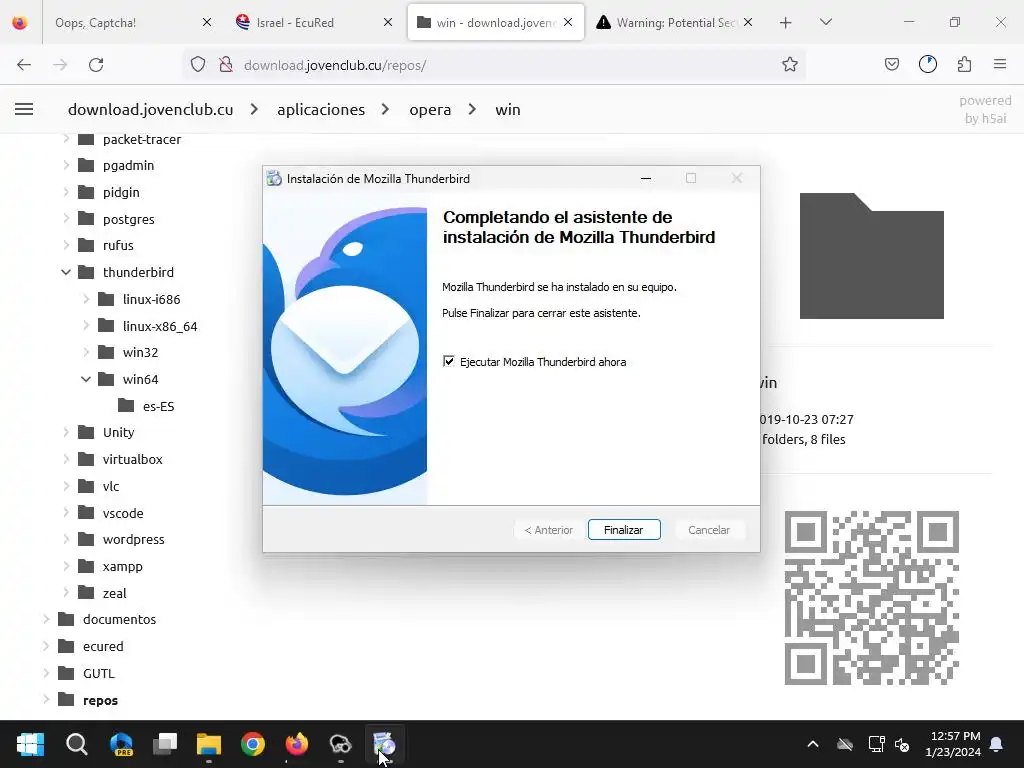
Task: Click the Cancelar button in installer
Action: [709, 530]
